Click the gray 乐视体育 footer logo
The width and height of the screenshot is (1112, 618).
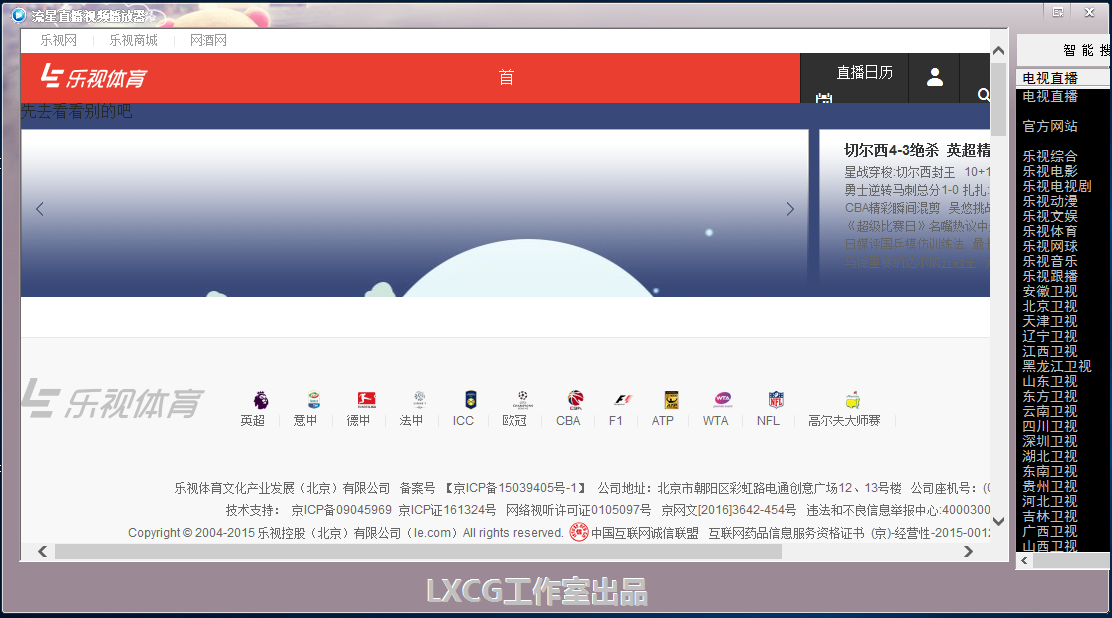pos(112,399)
